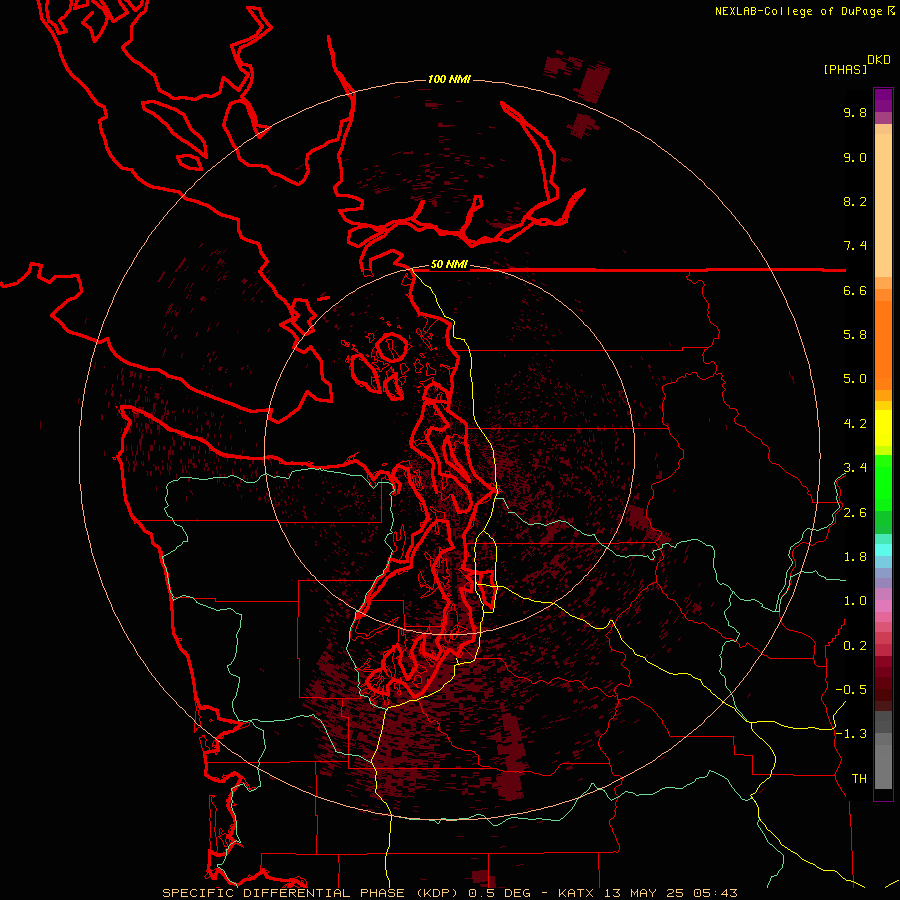Click the dark orange segment of color bar
This screenshot has height=900, width=900.
[x=883, y=344]
